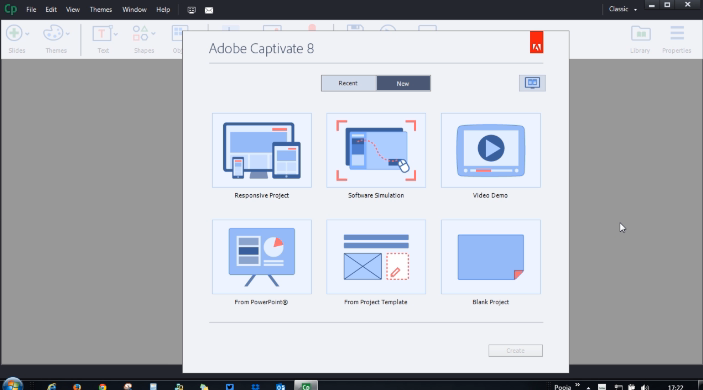Click the Windows Start button
The height and width of the screenshot is (390, 703).
coord(12,385)
